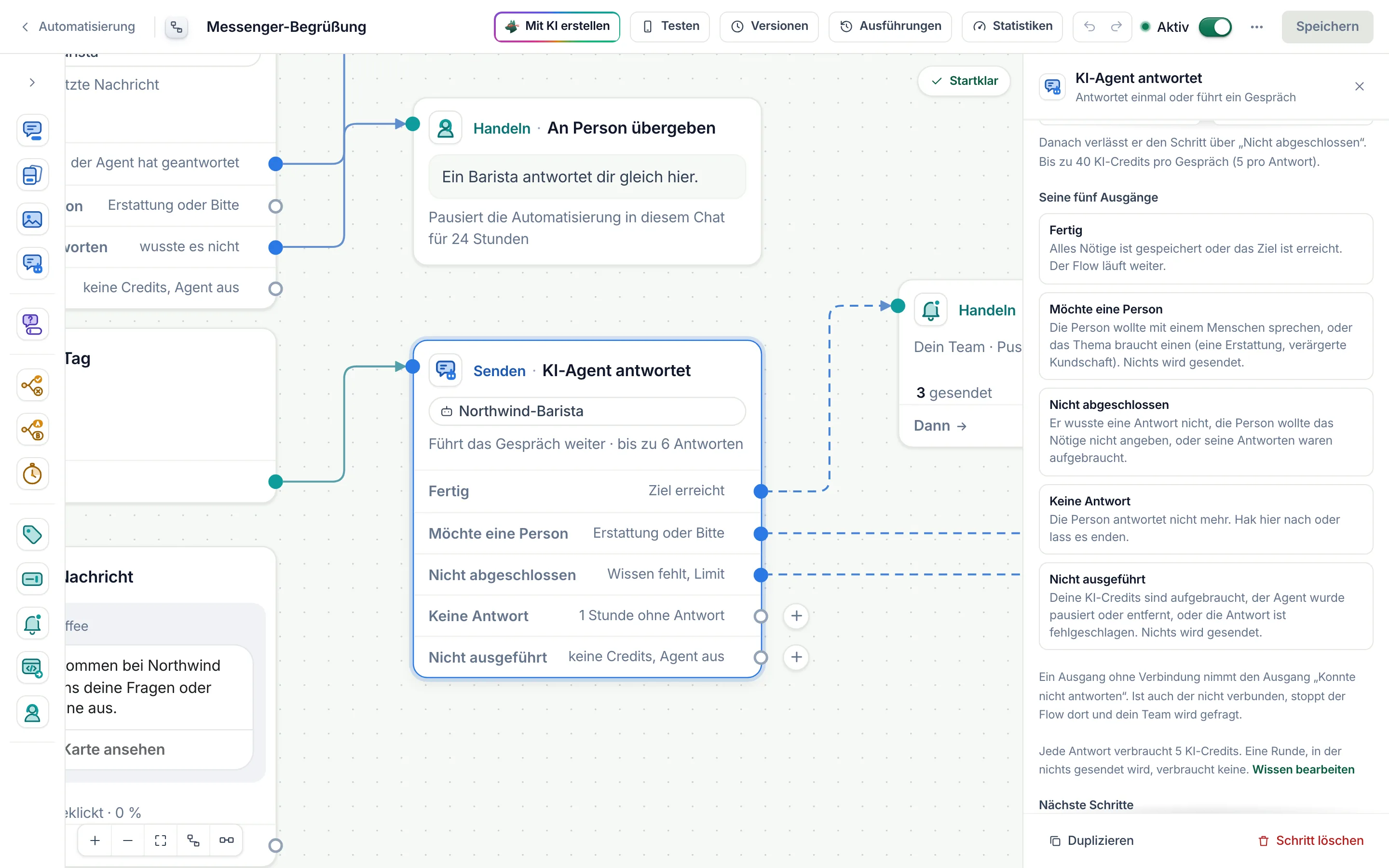Zoom in on the canvas
This screenshot has width=1389, height=868.
tap(95, 841)
